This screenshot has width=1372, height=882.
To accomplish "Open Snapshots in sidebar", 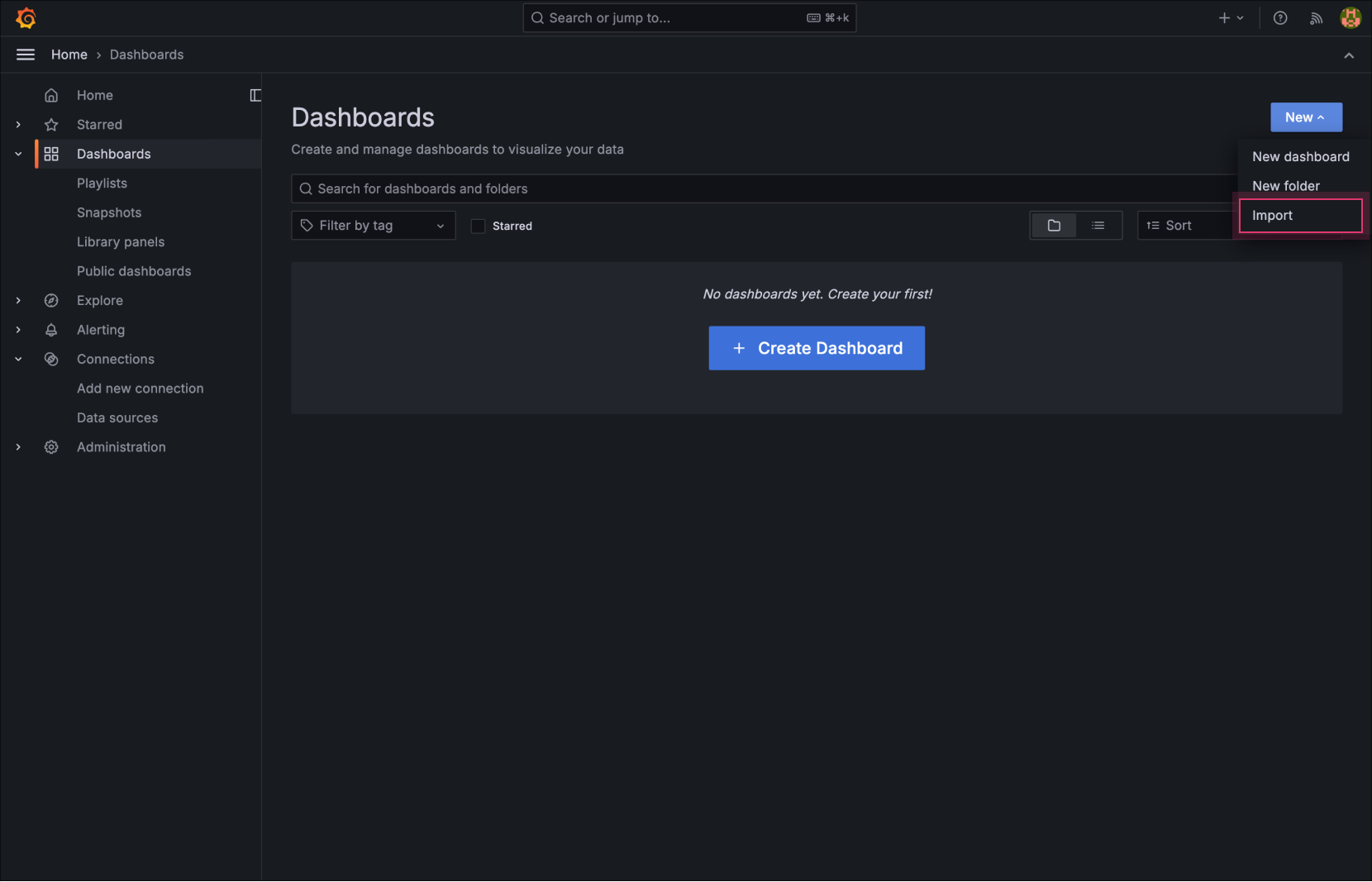I will coord(109,212).
